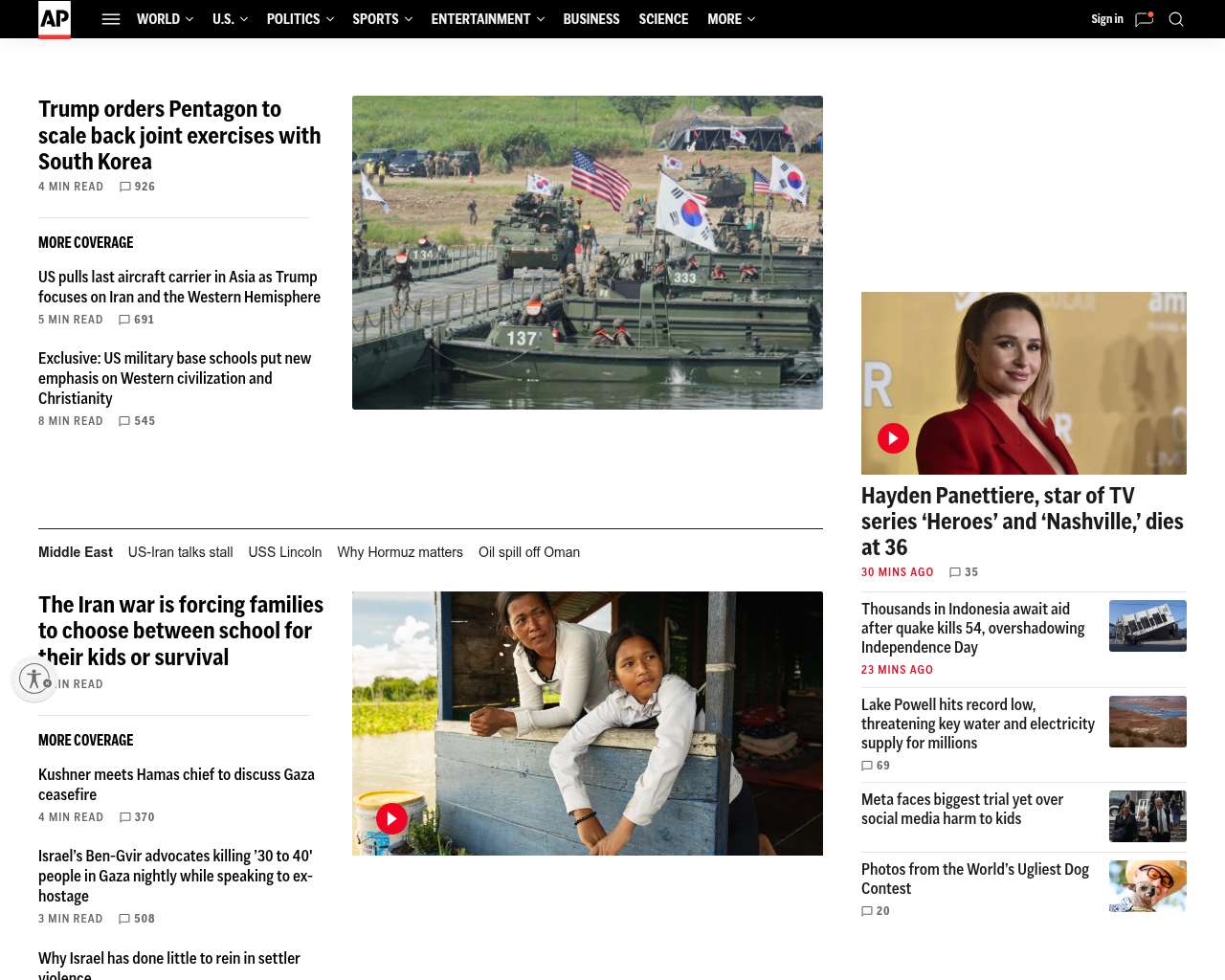The width and height of the screenshot is (1225, 980).
Task: Select the Why Hormuz matters topic
Action: [x=400, y=552]
